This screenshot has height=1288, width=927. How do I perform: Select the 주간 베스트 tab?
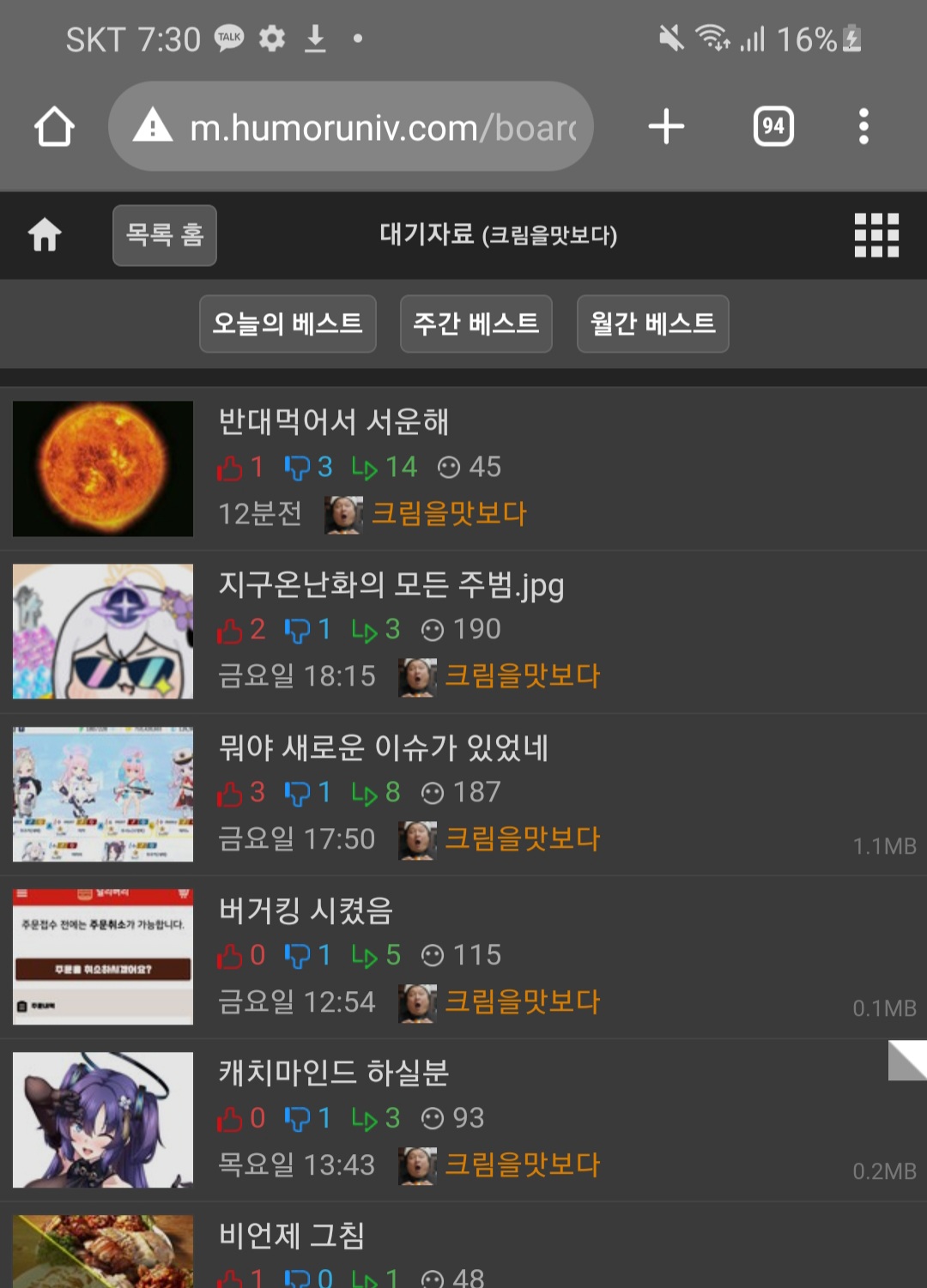coord(476,324)
